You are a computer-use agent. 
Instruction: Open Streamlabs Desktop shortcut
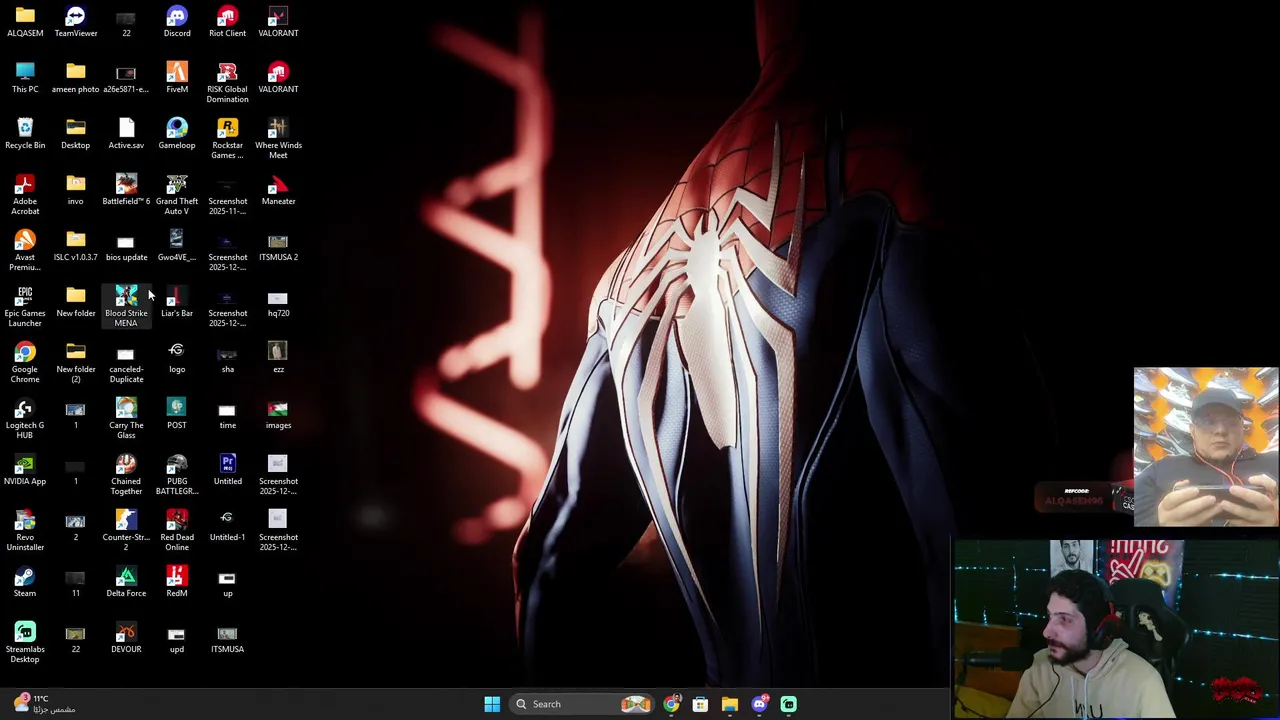click(x=25, y=642)
